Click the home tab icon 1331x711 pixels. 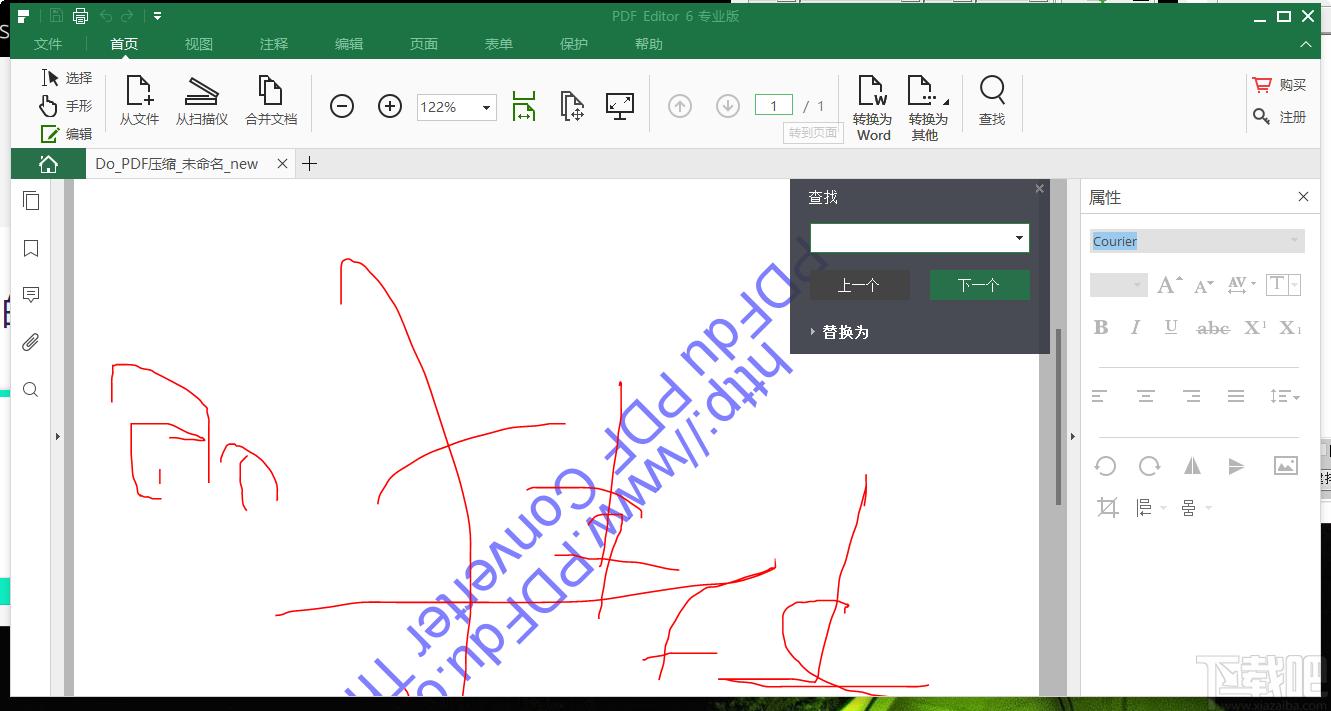click(48, 164)
